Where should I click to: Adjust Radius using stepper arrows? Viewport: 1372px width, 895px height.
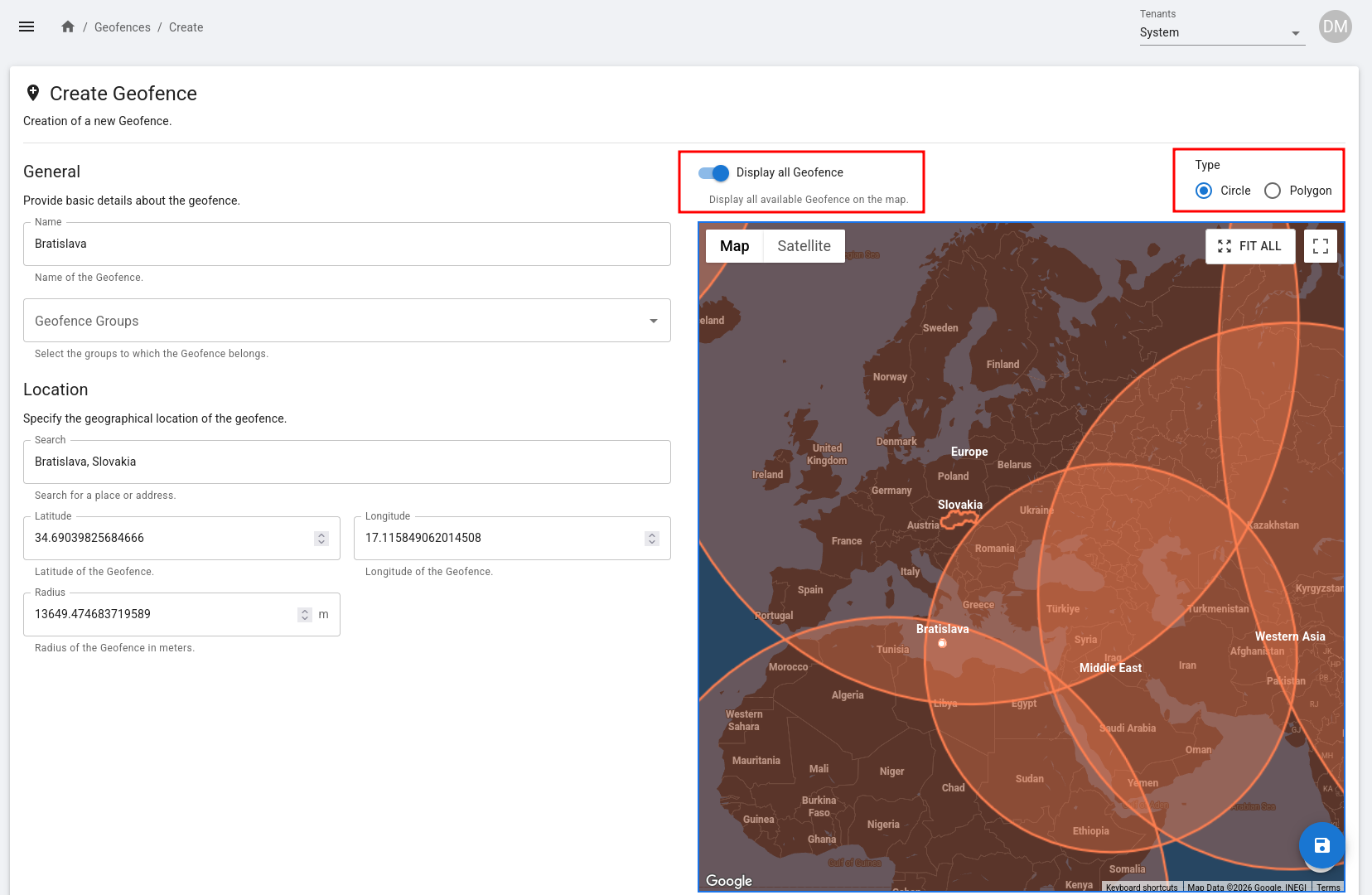[305, 615]
